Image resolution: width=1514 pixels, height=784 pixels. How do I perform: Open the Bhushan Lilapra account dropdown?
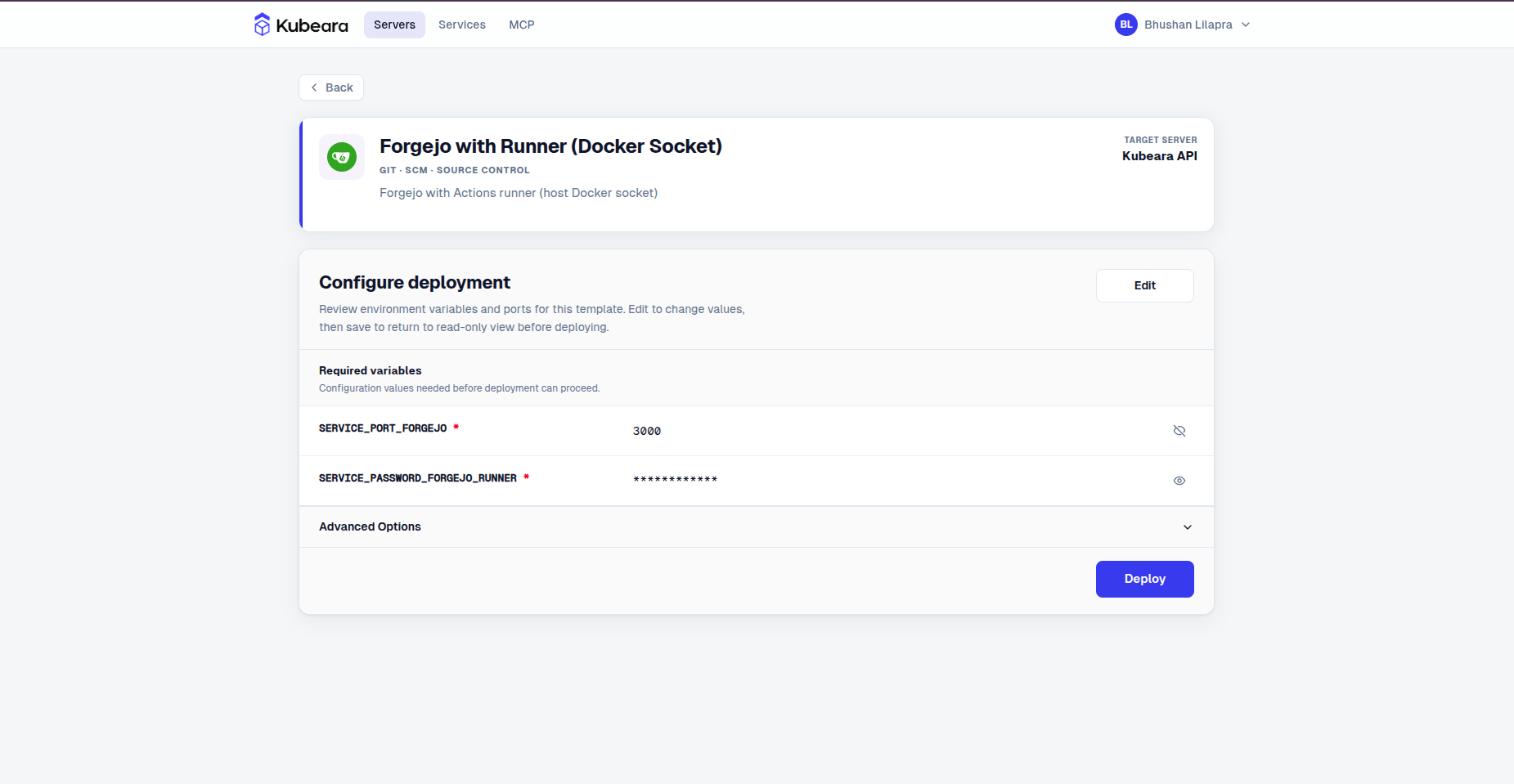1183,25
